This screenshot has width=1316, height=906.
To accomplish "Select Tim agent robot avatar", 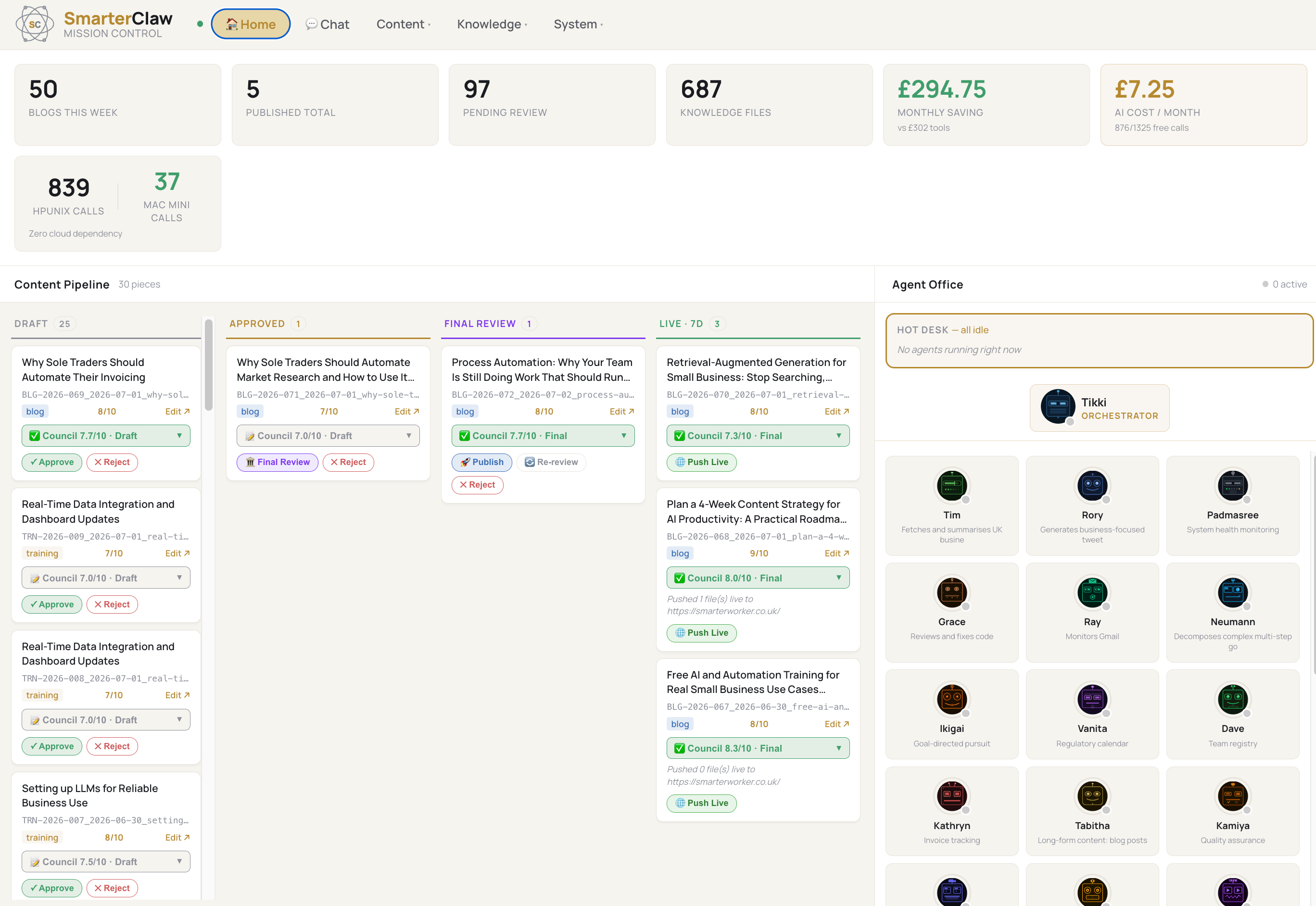I will click(x=951, y=485).
